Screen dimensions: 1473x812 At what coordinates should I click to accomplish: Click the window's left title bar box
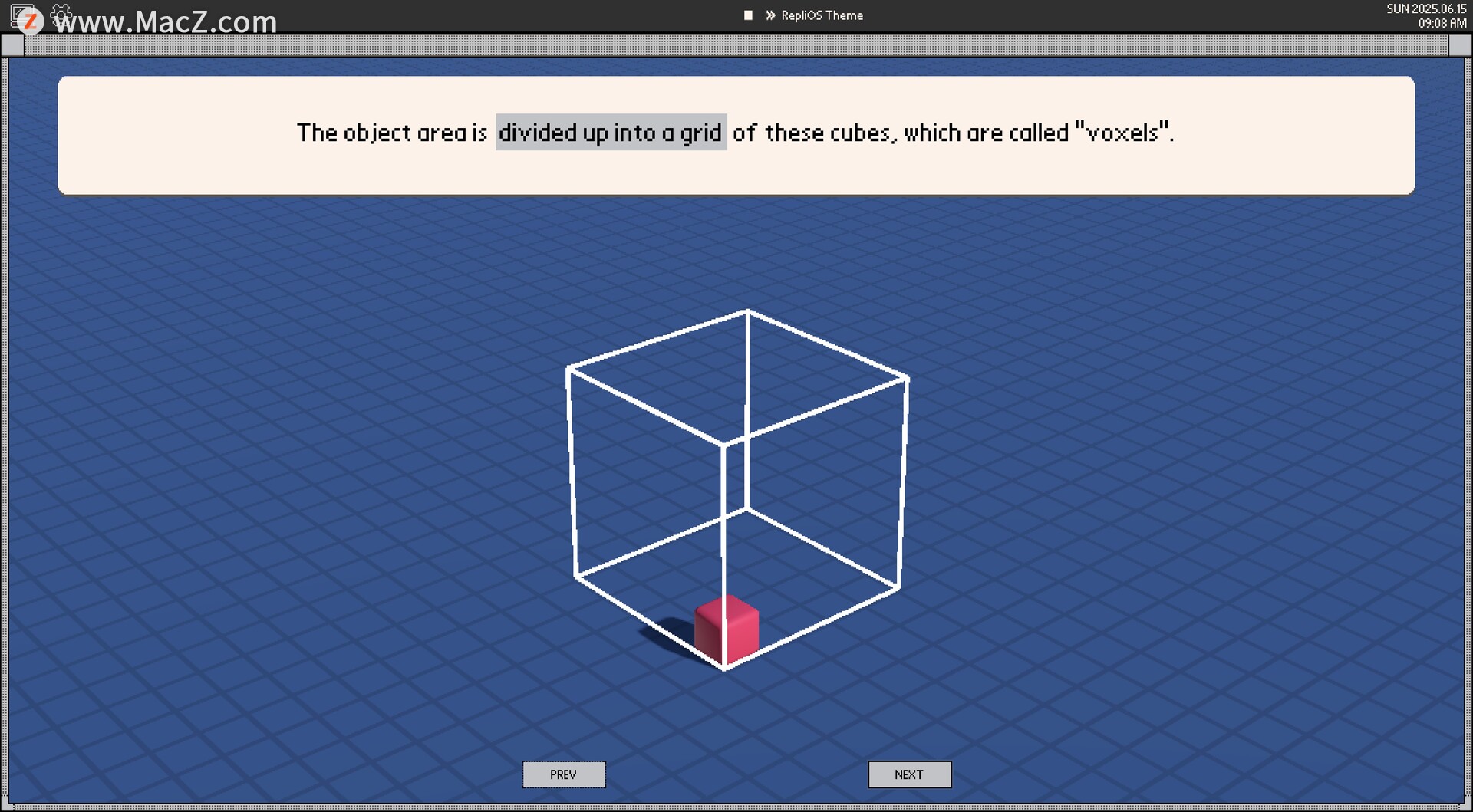[12, 45]
